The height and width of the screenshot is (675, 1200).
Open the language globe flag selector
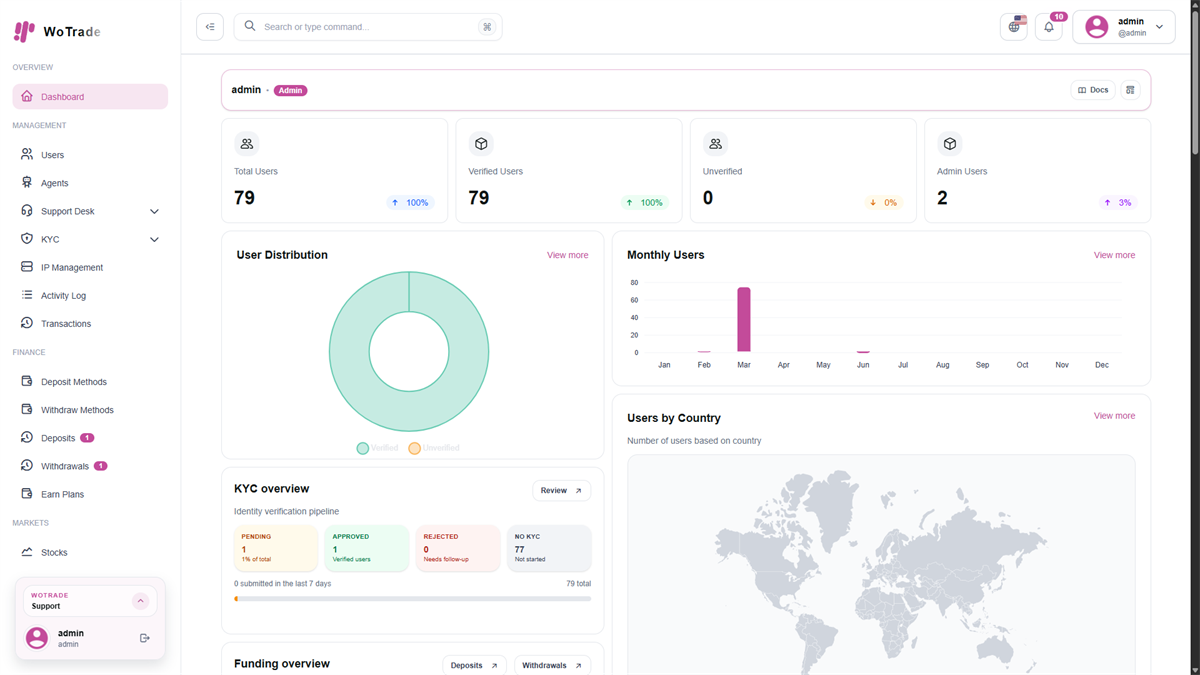(x=1014, y=27)
